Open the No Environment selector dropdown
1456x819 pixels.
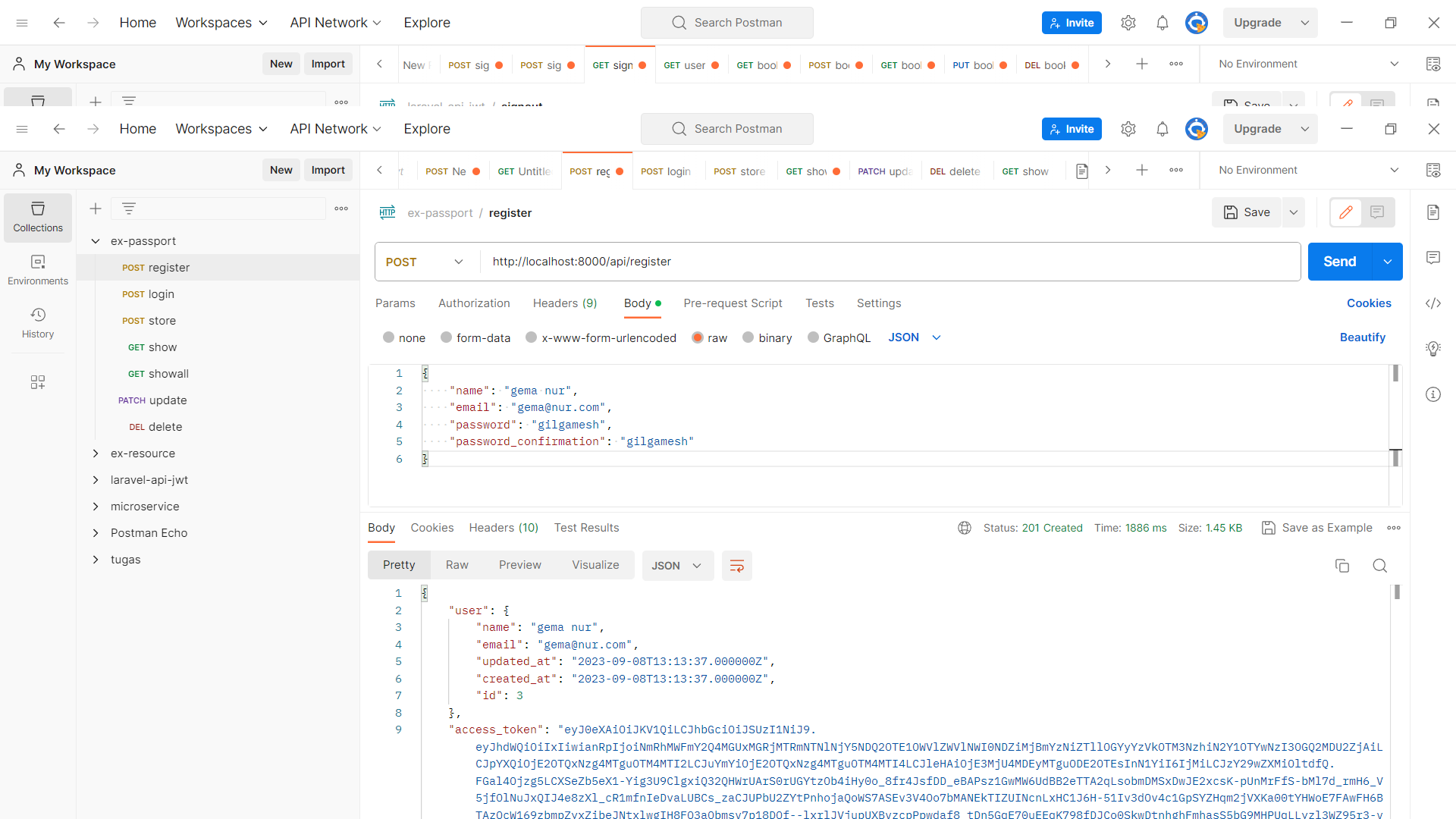pos(1307,170)
